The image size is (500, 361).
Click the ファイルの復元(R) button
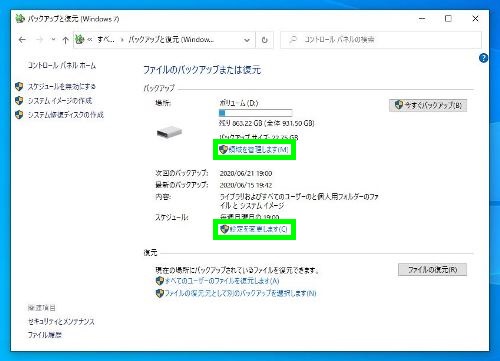click(432, 269)
